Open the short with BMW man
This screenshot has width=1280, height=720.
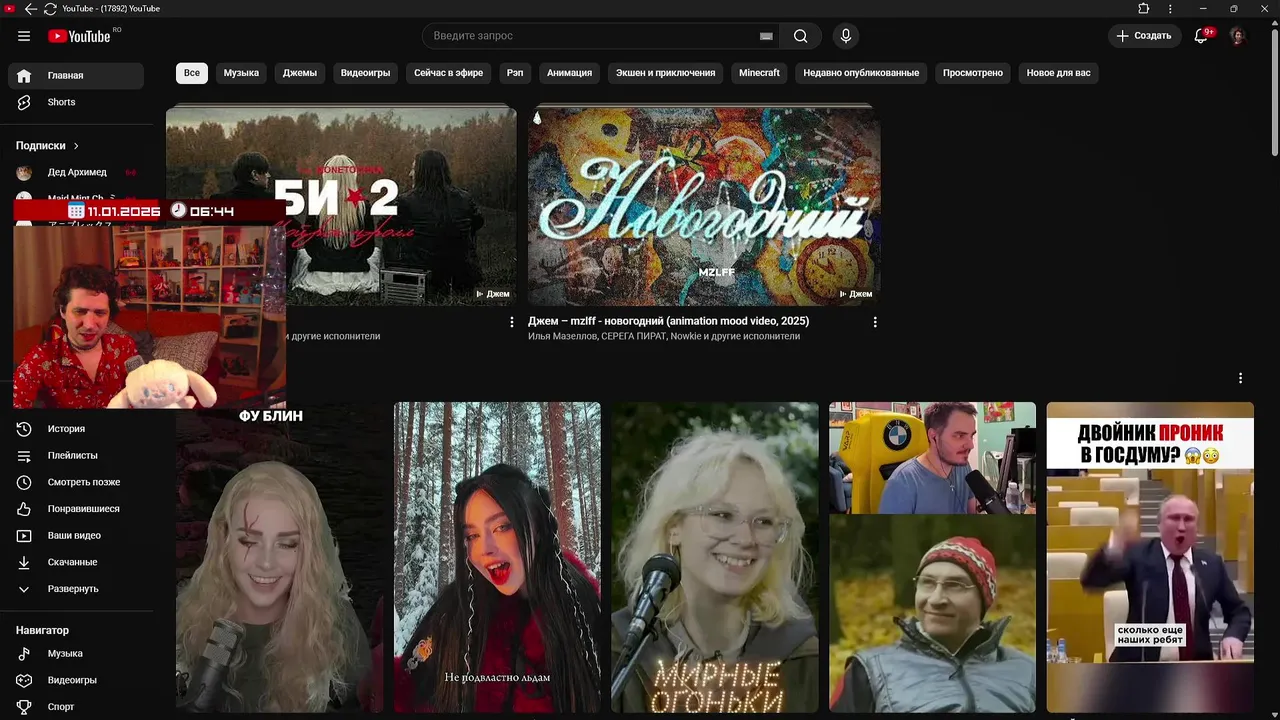(x=932, y=558)
